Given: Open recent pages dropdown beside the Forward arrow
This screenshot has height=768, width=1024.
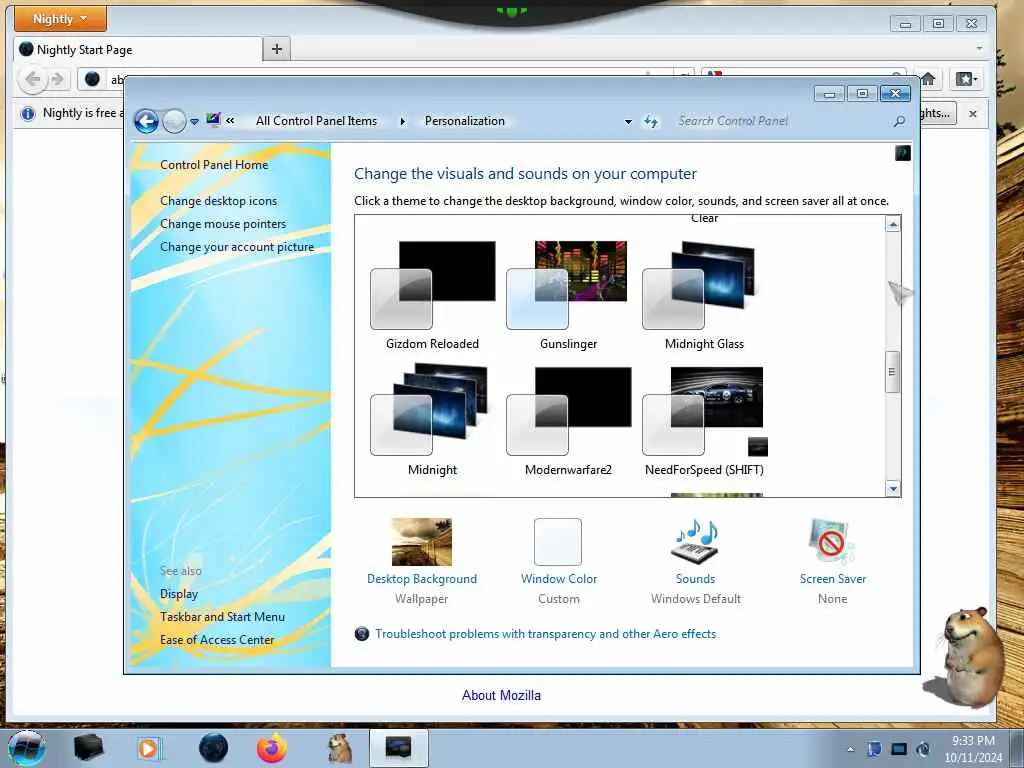Looking at the screenshot, I should (194, 121).
